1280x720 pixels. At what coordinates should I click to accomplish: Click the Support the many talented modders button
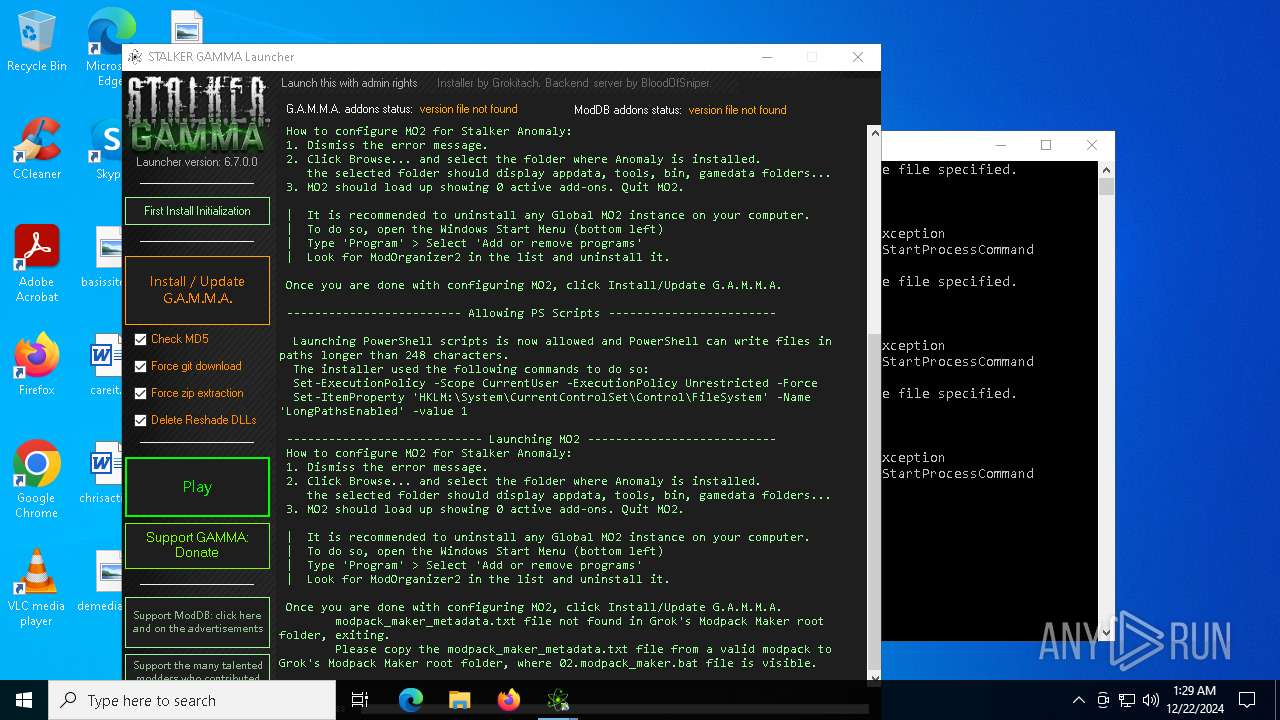[197, 666]
